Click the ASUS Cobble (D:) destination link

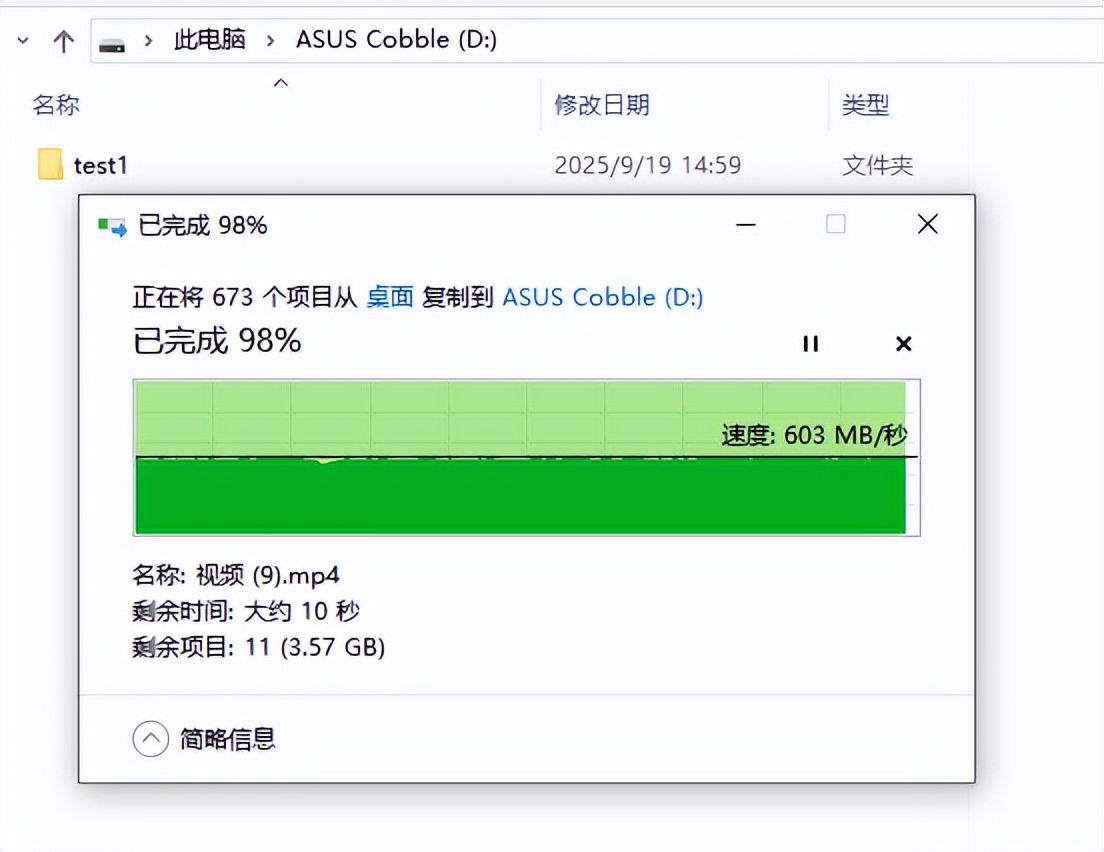tap(603, 297)
